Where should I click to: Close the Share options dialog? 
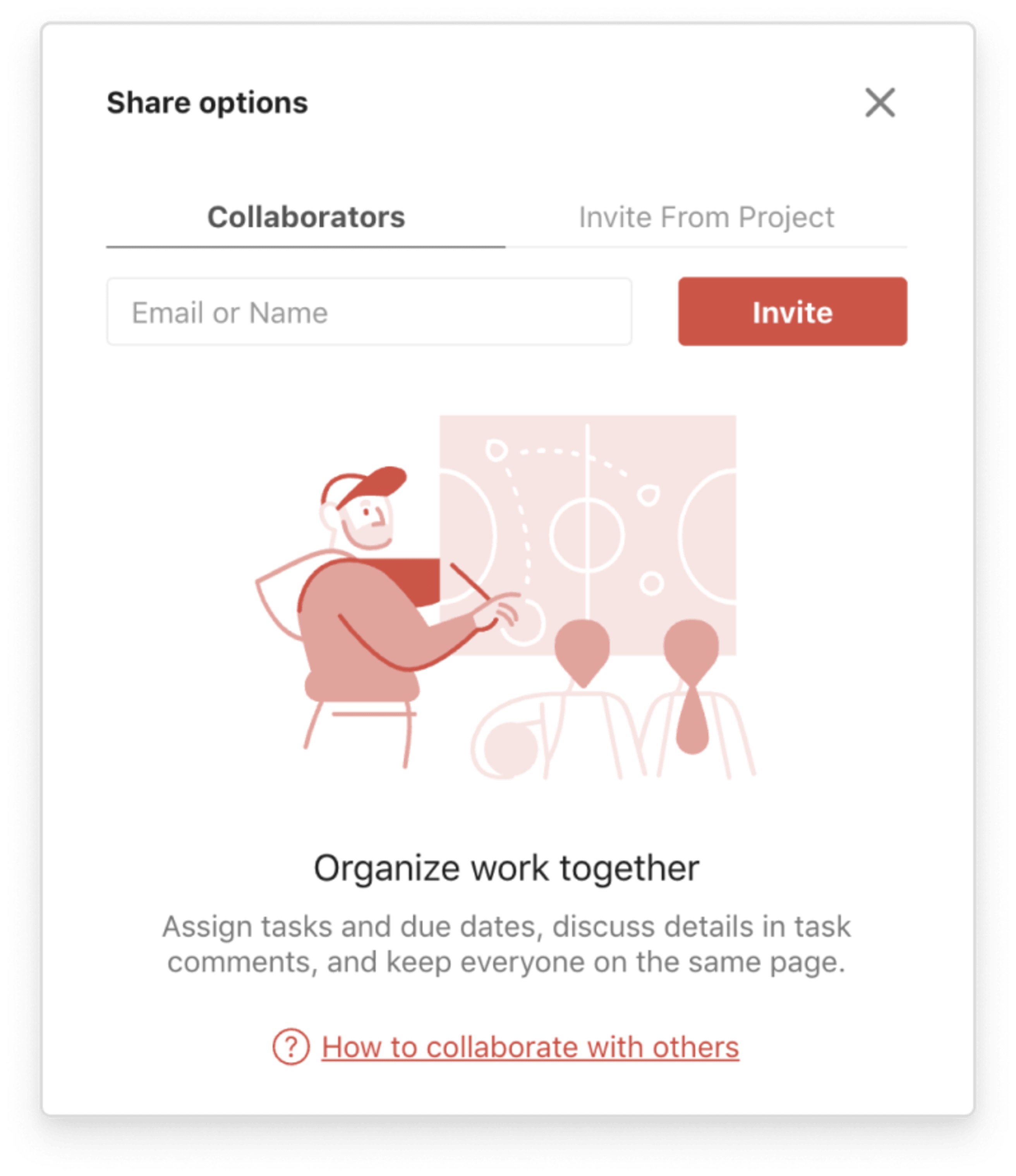(880, 103)
